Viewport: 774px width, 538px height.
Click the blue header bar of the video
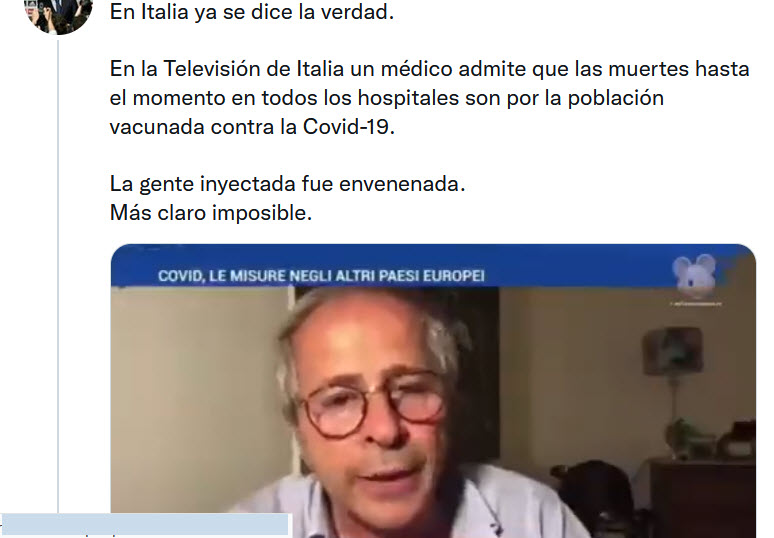(x=433, y=266)
